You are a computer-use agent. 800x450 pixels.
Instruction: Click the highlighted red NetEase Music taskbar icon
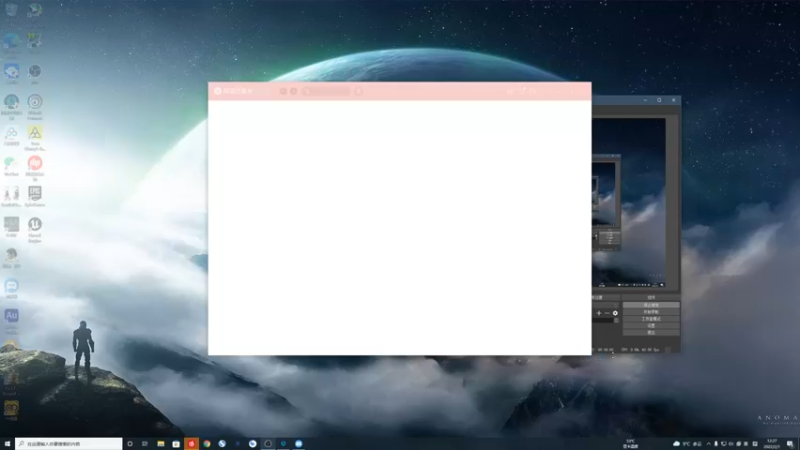coord(191,444)
